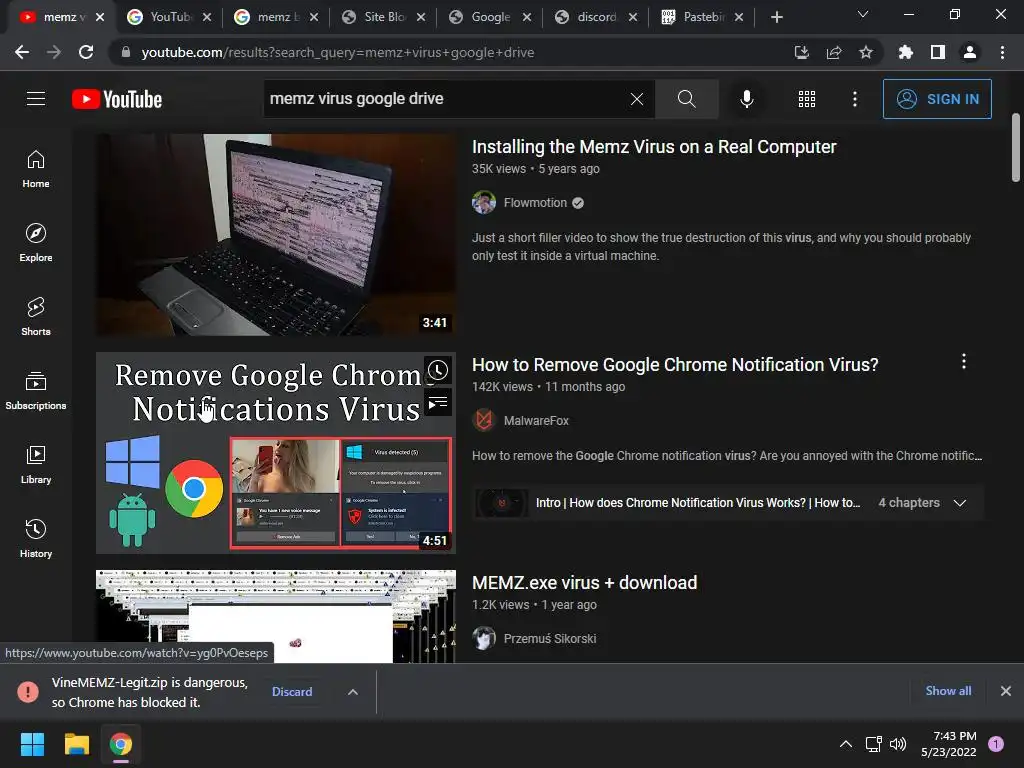Image resolution: width=1024 pixels, height=768 pixels.
Task: Open Explore in the sidebar
Action: (36, 242)
